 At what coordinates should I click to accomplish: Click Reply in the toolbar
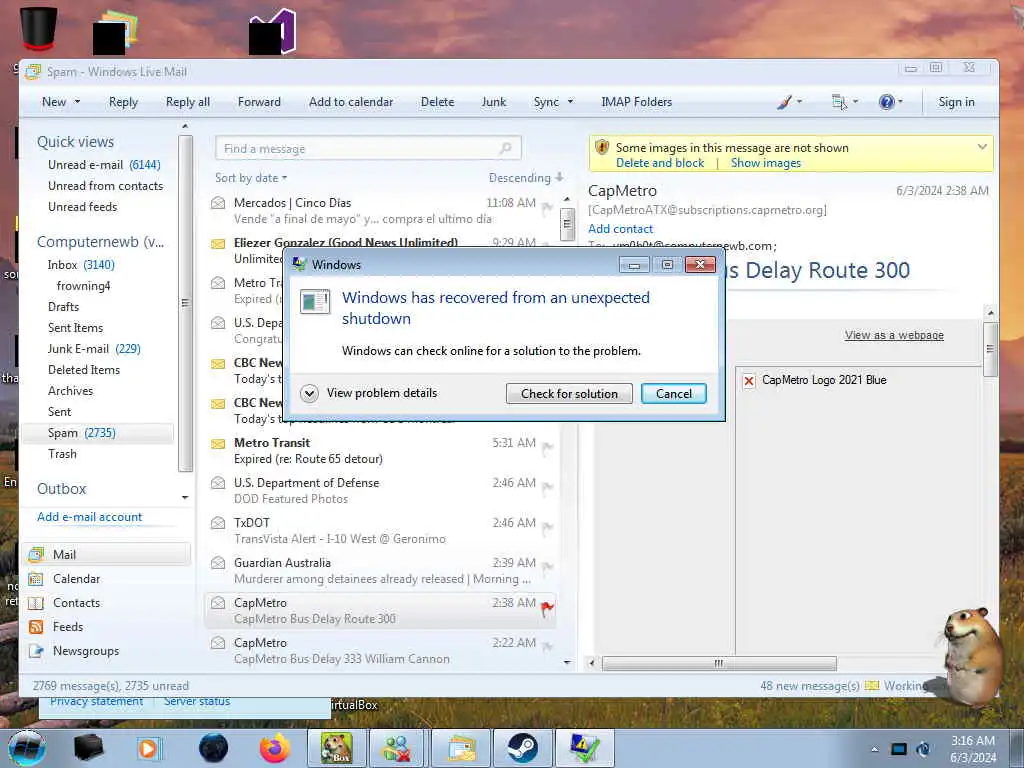pos(123,102)
